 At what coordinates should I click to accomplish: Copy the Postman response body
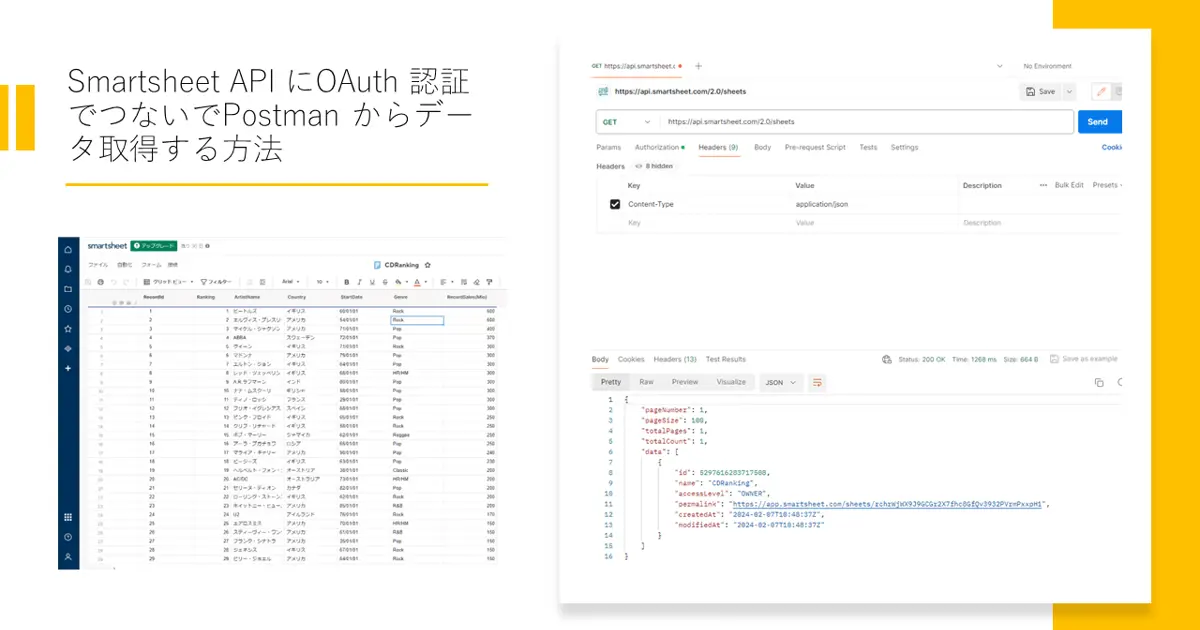[x=1099, y=382]
